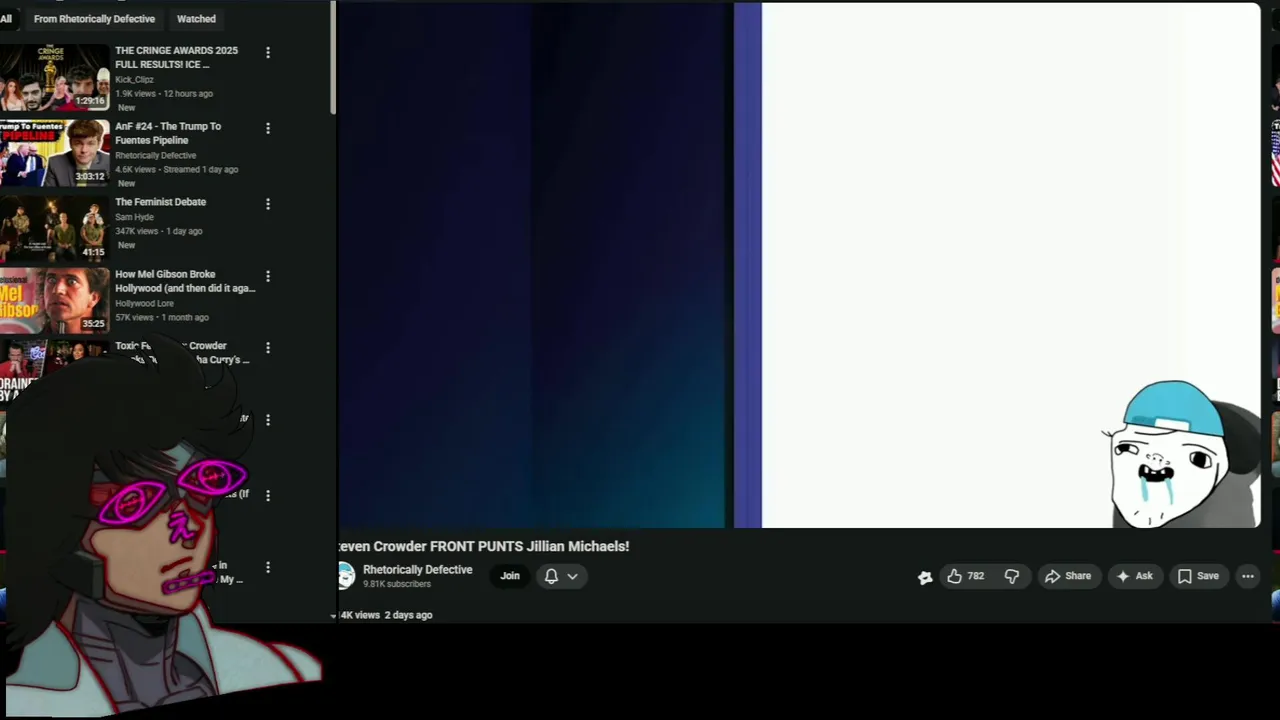Click the video player area
Screen dimensions: 1280x720
[x=799, y=265]
